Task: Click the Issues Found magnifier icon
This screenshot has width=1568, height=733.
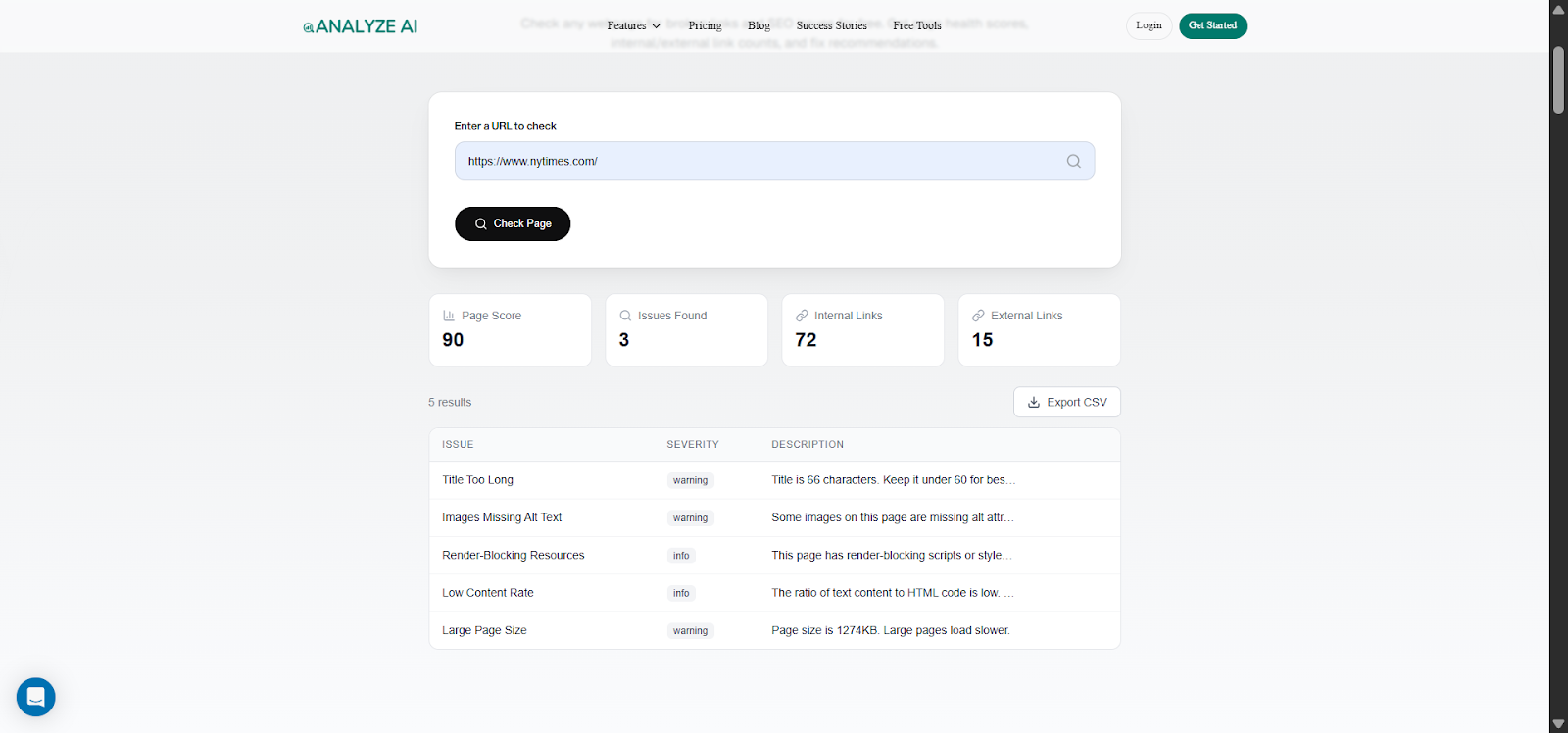Action: pyautogui.click(x=625, y=316)
